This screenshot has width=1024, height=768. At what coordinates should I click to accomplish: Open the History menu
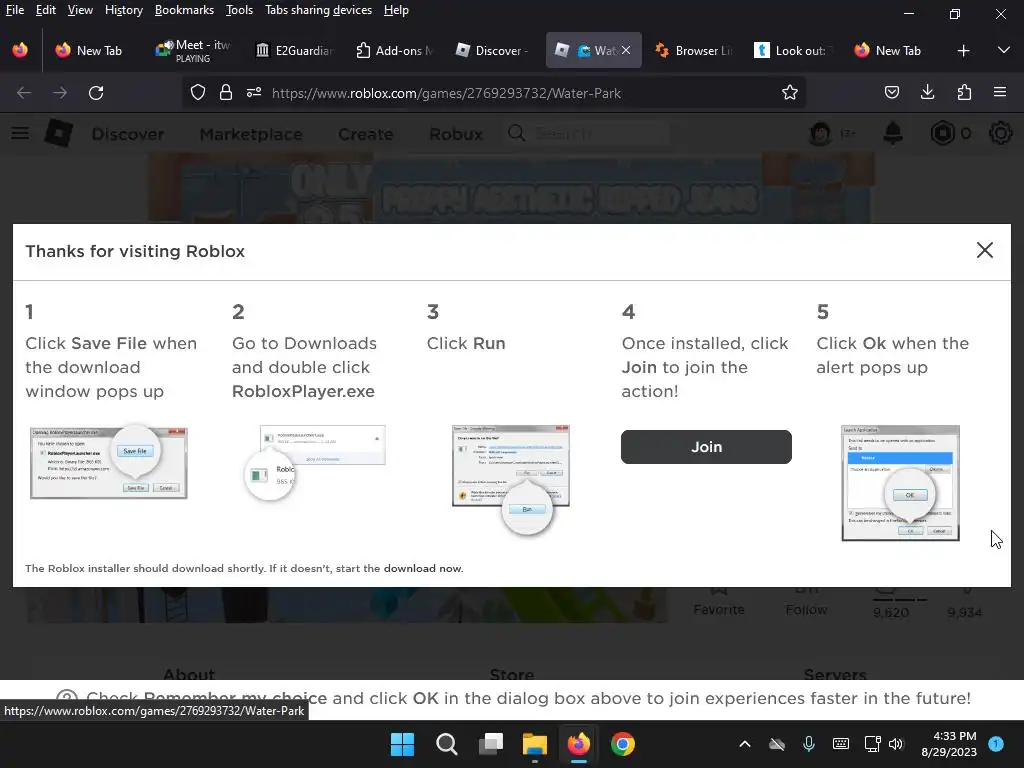(x=124, y=10)
